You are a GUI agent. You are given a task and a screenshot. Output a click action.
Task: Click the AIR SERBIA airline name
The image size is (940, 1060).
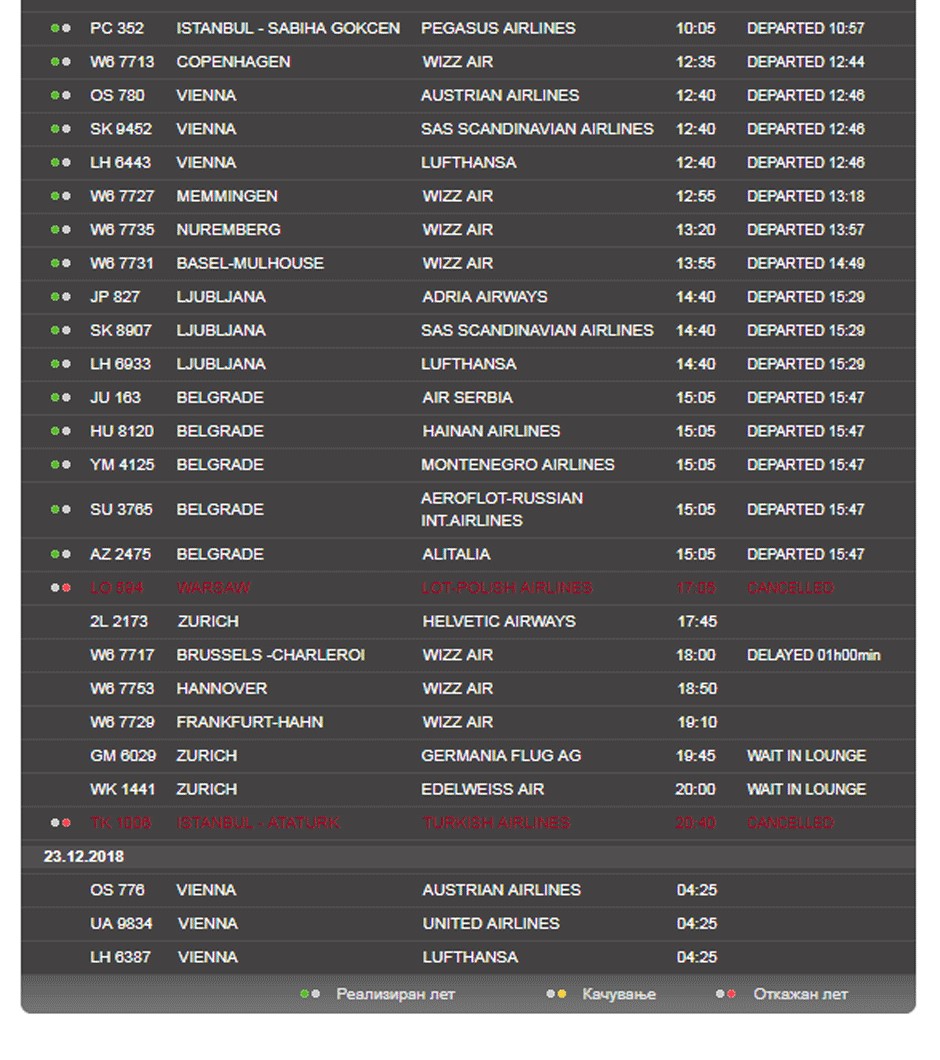point(467,398)
